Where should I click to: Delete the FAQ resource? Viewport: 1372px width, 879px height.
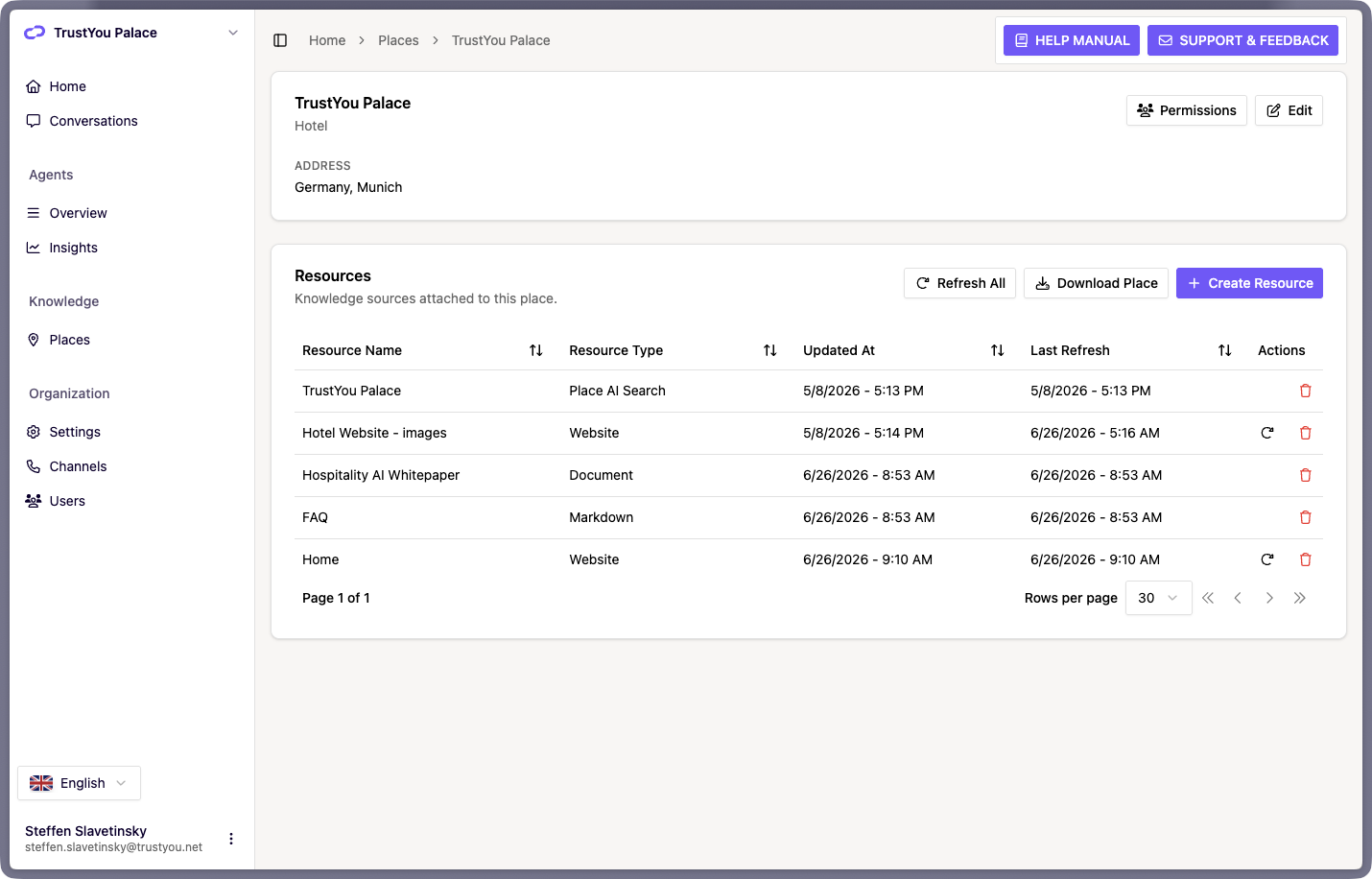pyautogui.click(x=1305, y=517)
